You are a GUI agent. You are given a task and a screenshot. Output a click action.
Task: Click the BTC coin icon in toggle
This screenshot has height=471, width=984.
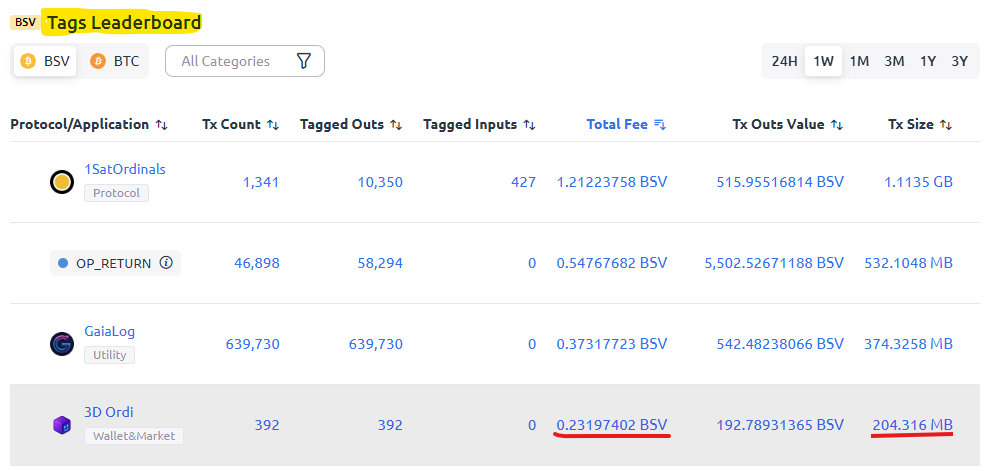[97, 61]
